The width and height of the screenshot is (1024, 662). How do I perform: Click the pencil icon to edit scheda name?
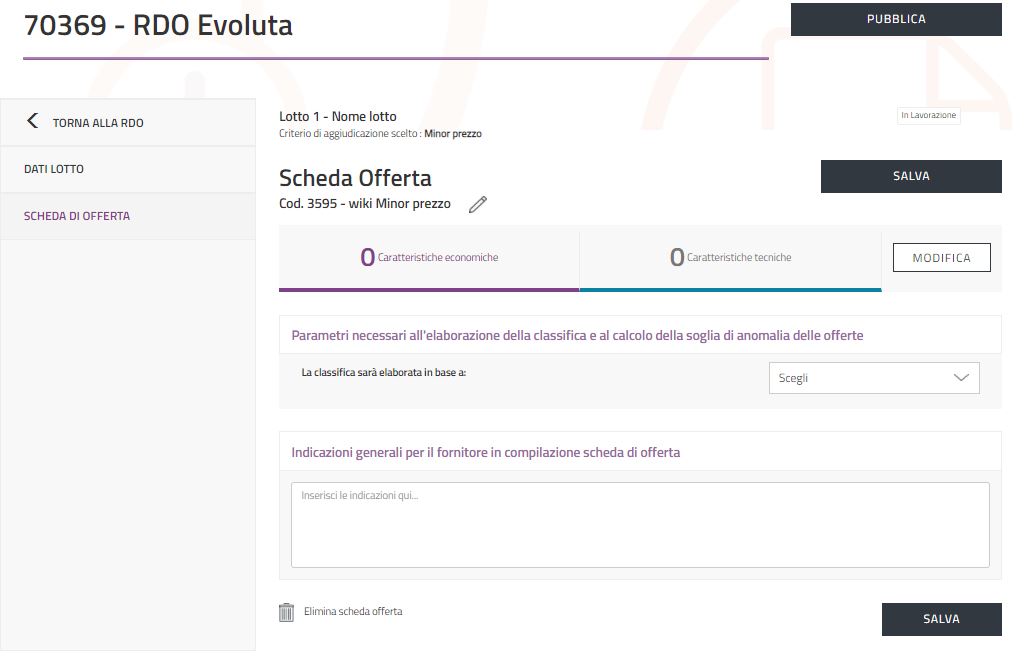pos(478,204)
